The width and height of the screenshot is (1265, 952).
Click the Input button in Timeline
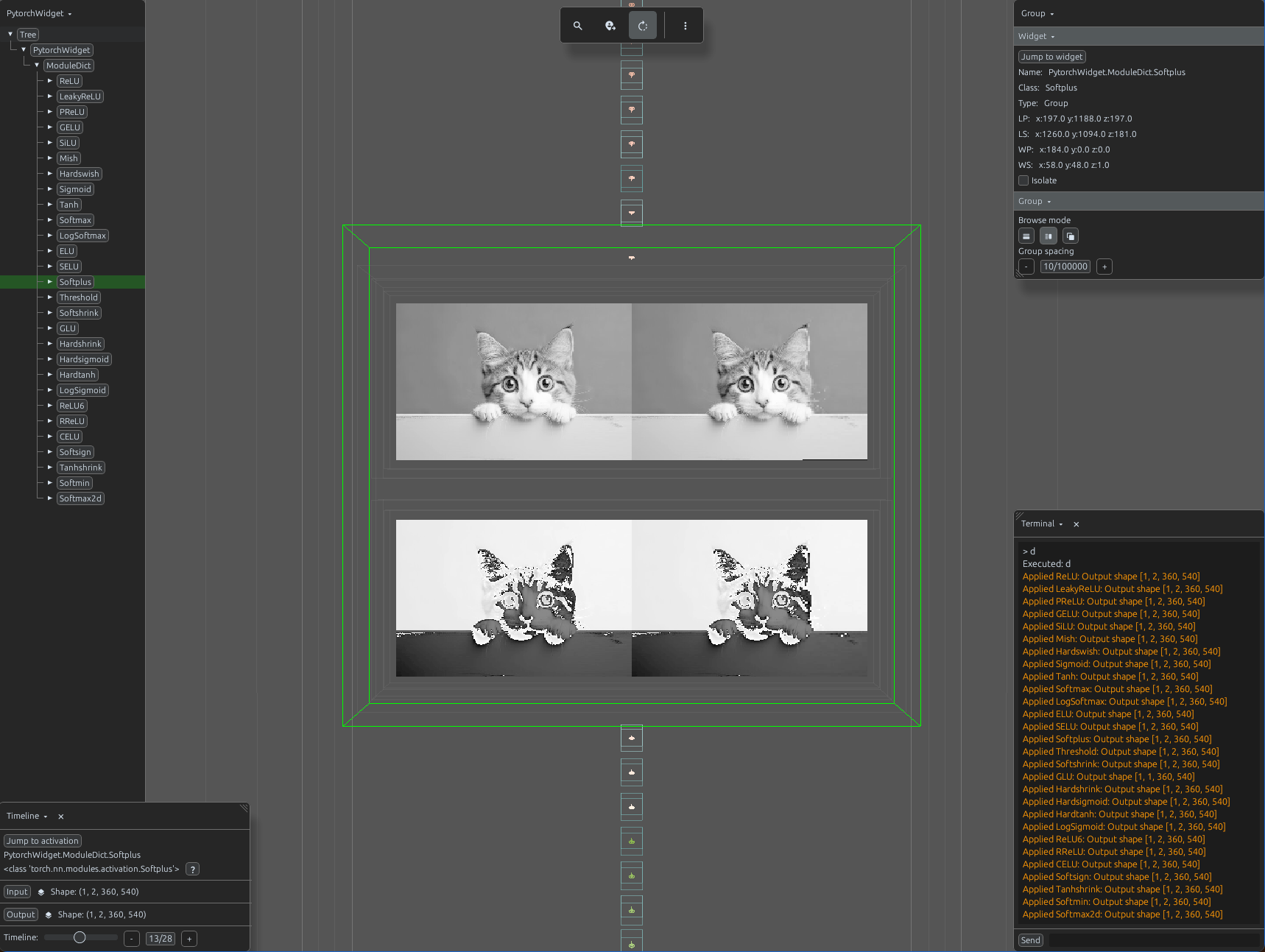click(x=17, y=892)
